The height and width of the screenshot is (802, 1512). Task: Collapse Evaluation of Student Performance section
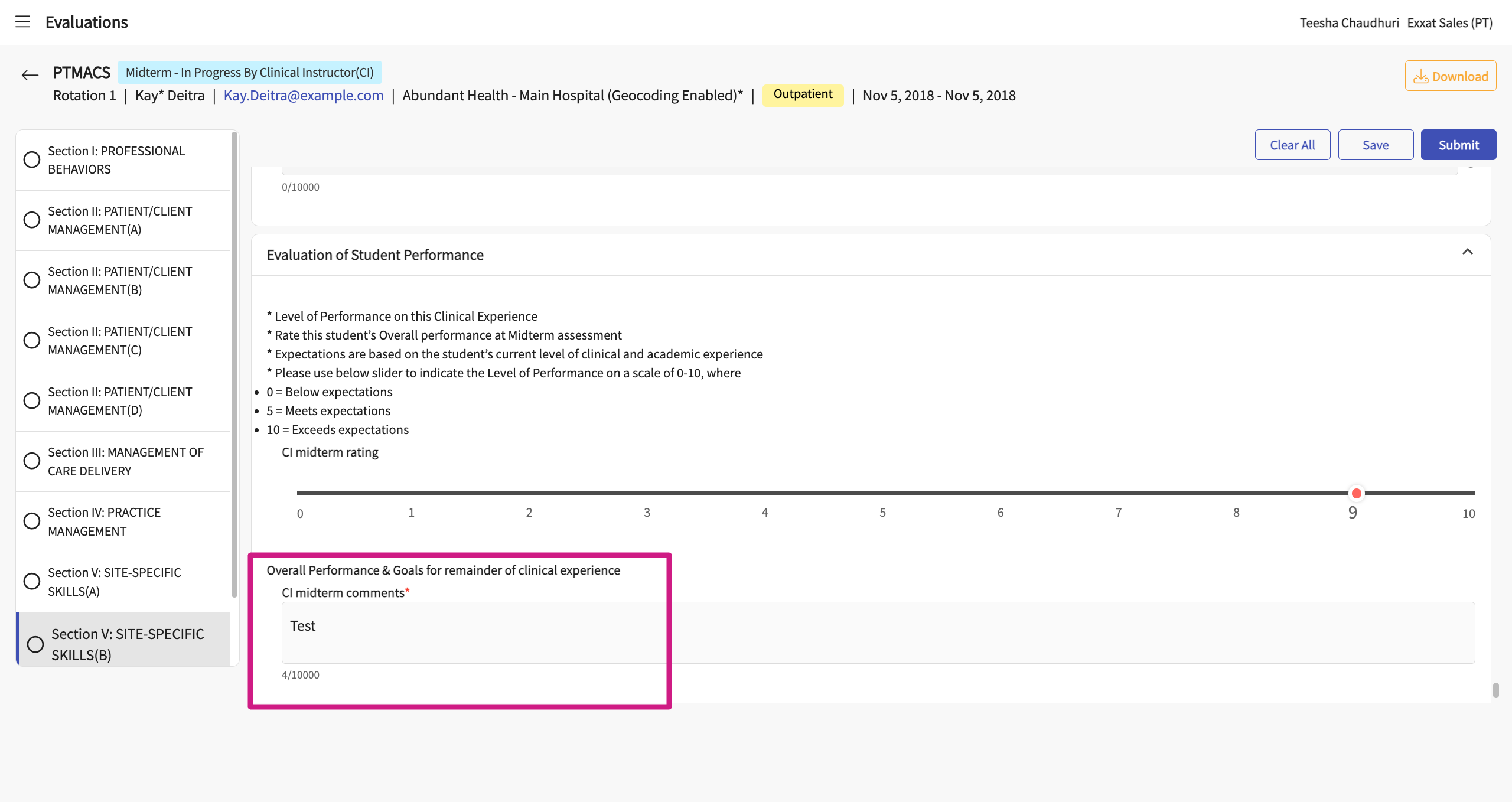1467,252
